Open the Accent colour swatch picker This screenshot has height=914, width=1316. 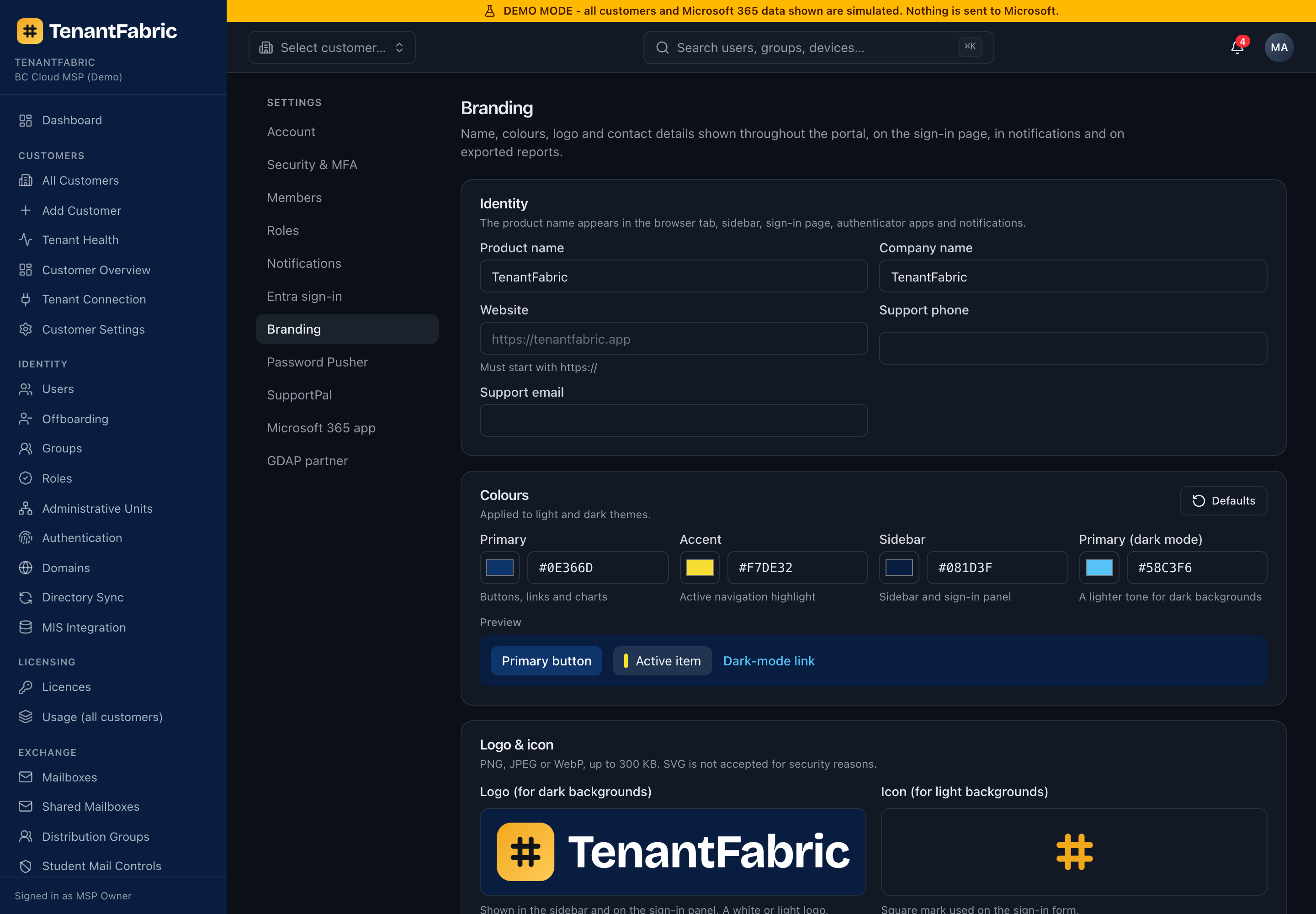point(699,568)
